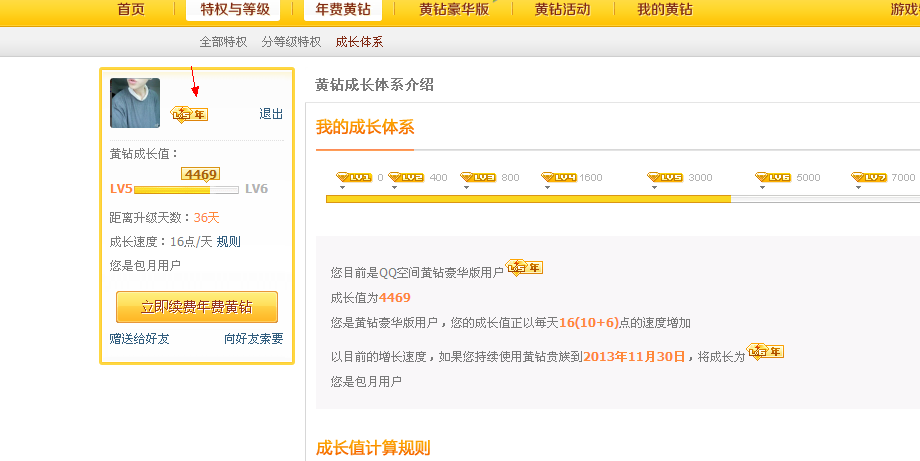Select 分等级特权 submenu item
Image resolution: width=920 pixels, height=461 pixels.
pyautogui.click(x=291, y=42)
